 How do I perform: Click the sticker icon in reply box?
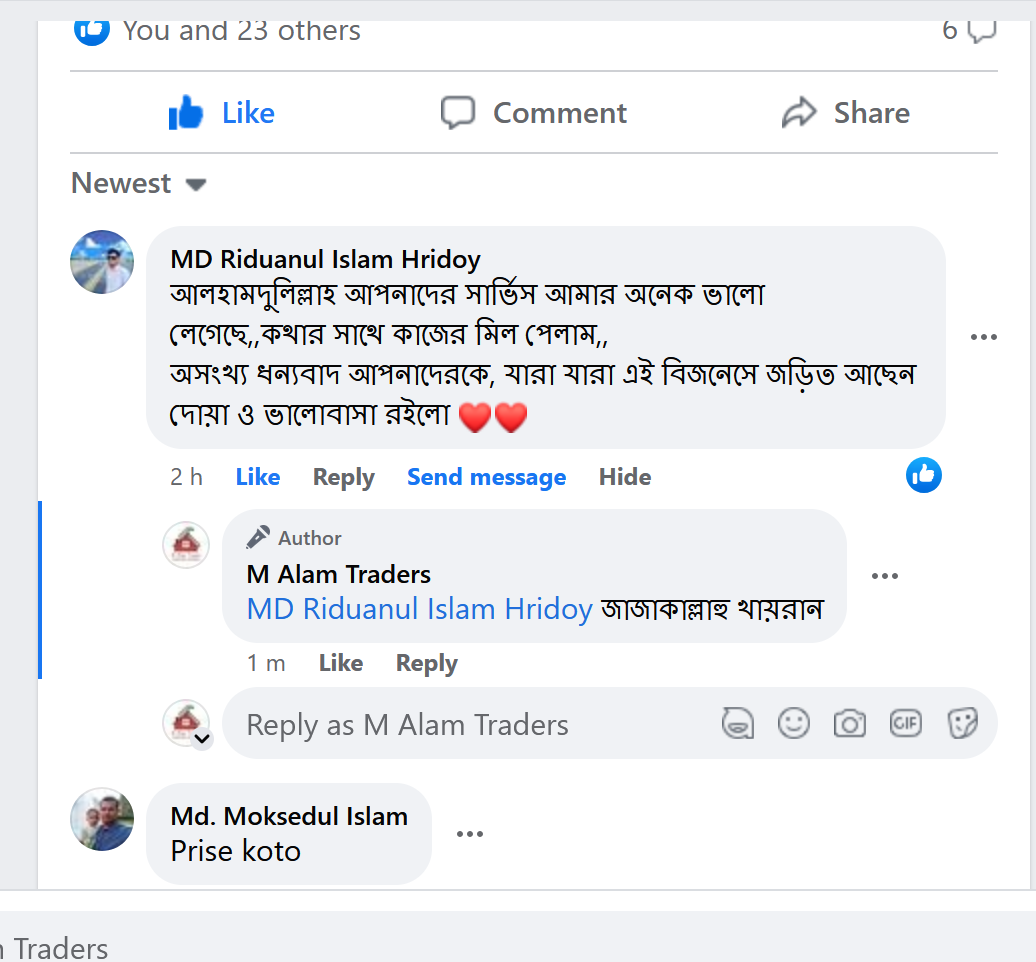(x=962, y=723)
